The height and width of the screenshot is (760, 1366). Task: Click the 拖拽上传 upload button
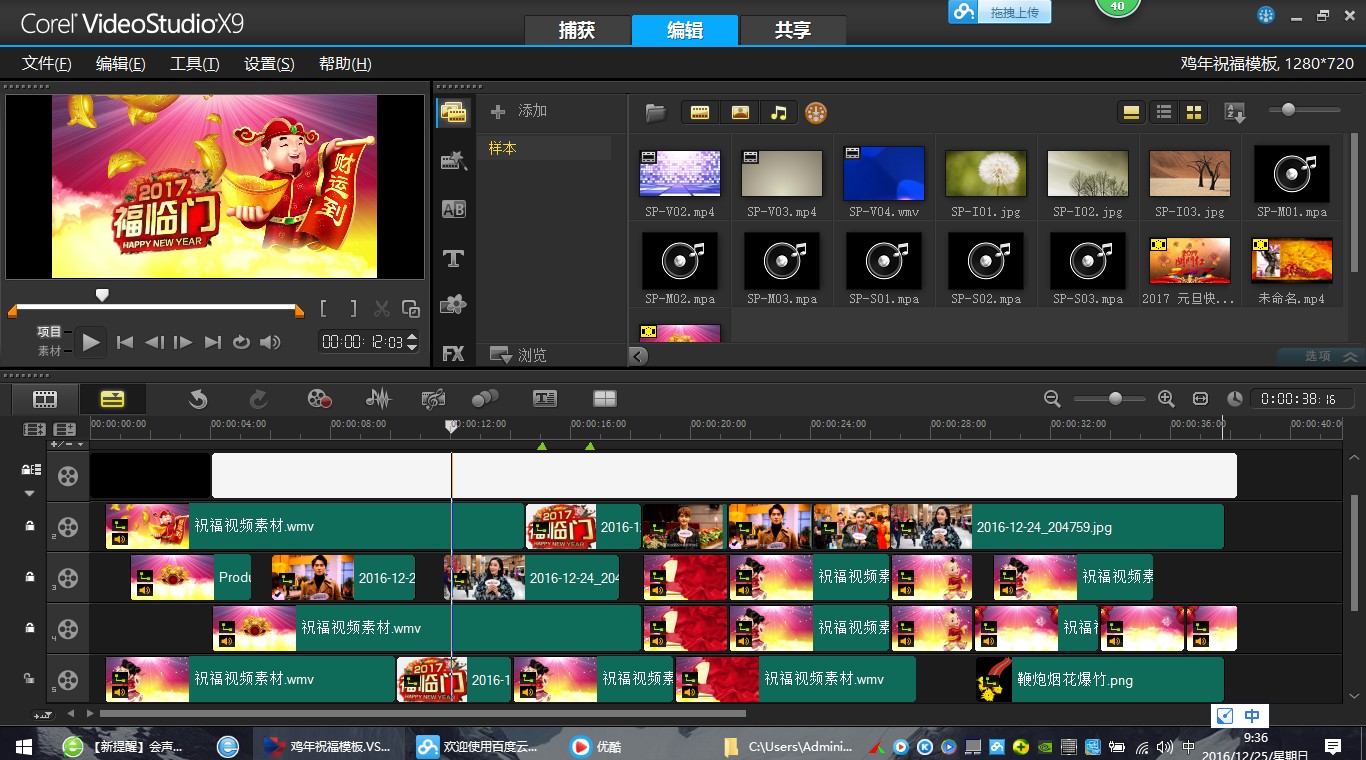[1000, 12]
